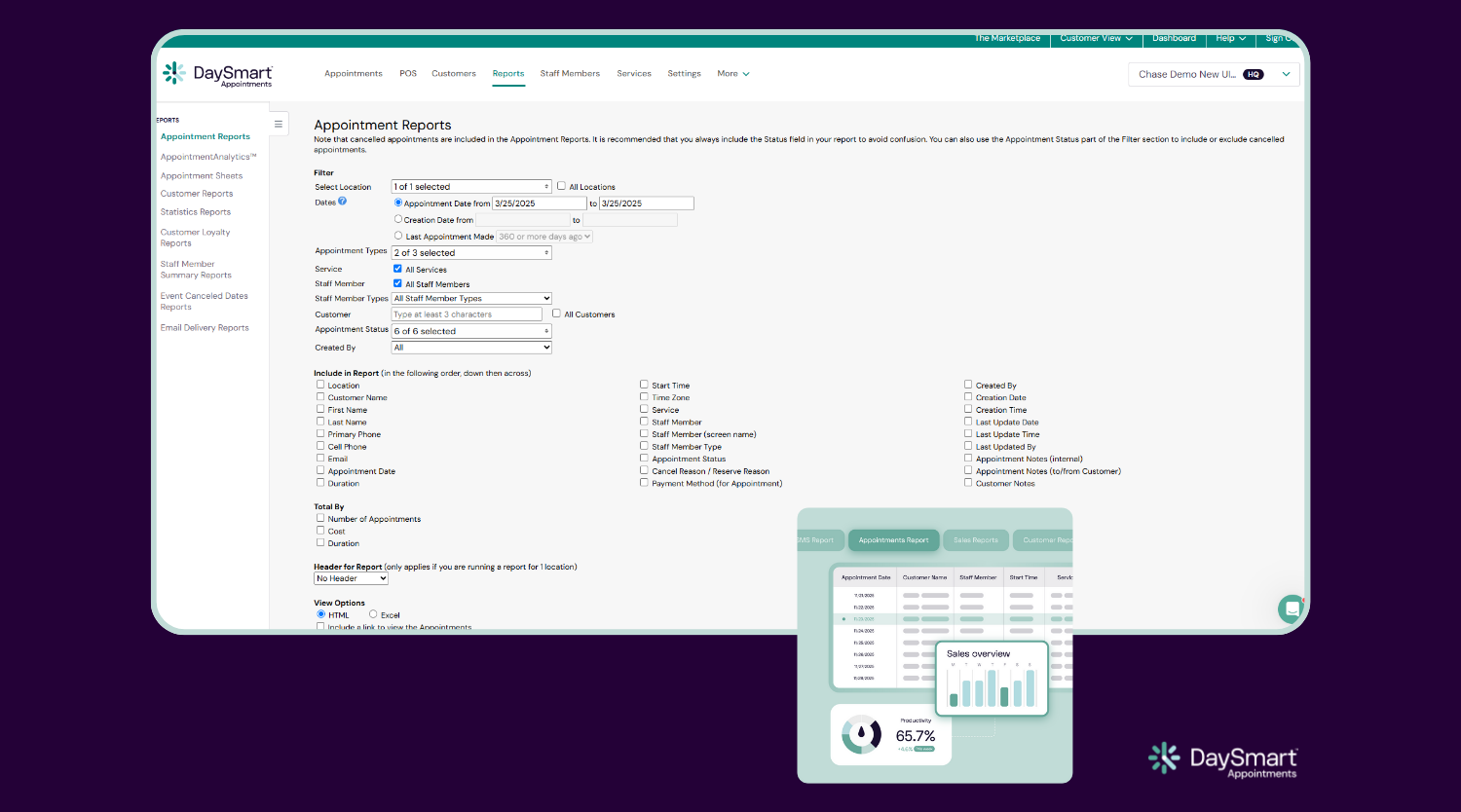Switch View Options to Excel

click(373, 614)
